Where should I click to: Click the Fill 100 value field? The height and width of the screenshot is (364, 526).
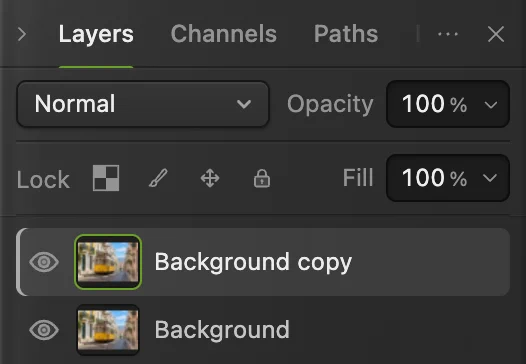pos(434,178)
